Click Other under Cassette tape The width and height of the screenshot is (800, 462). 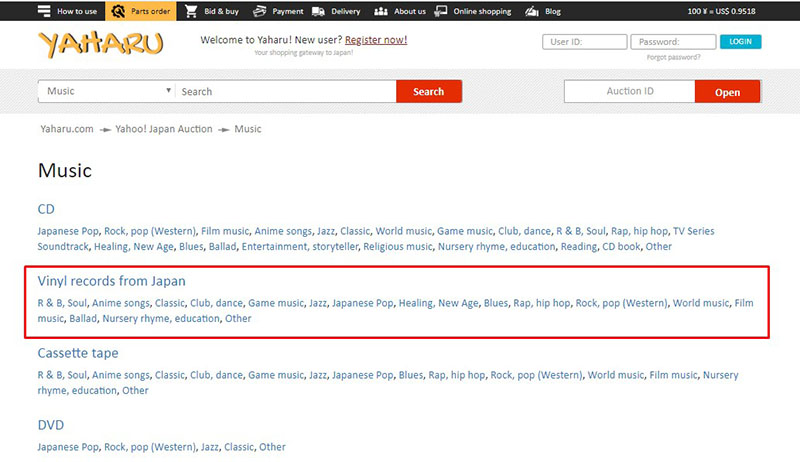click(x=135, y=390)
